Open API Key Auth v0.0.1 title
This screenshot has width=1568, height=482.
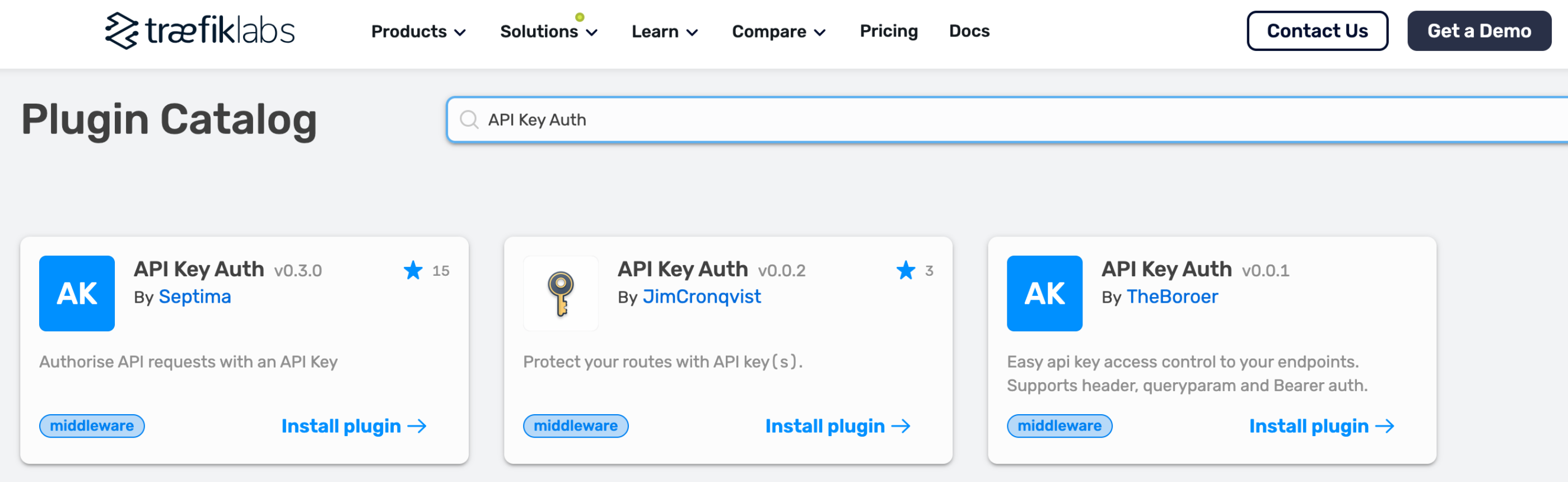click(1167, 268)
